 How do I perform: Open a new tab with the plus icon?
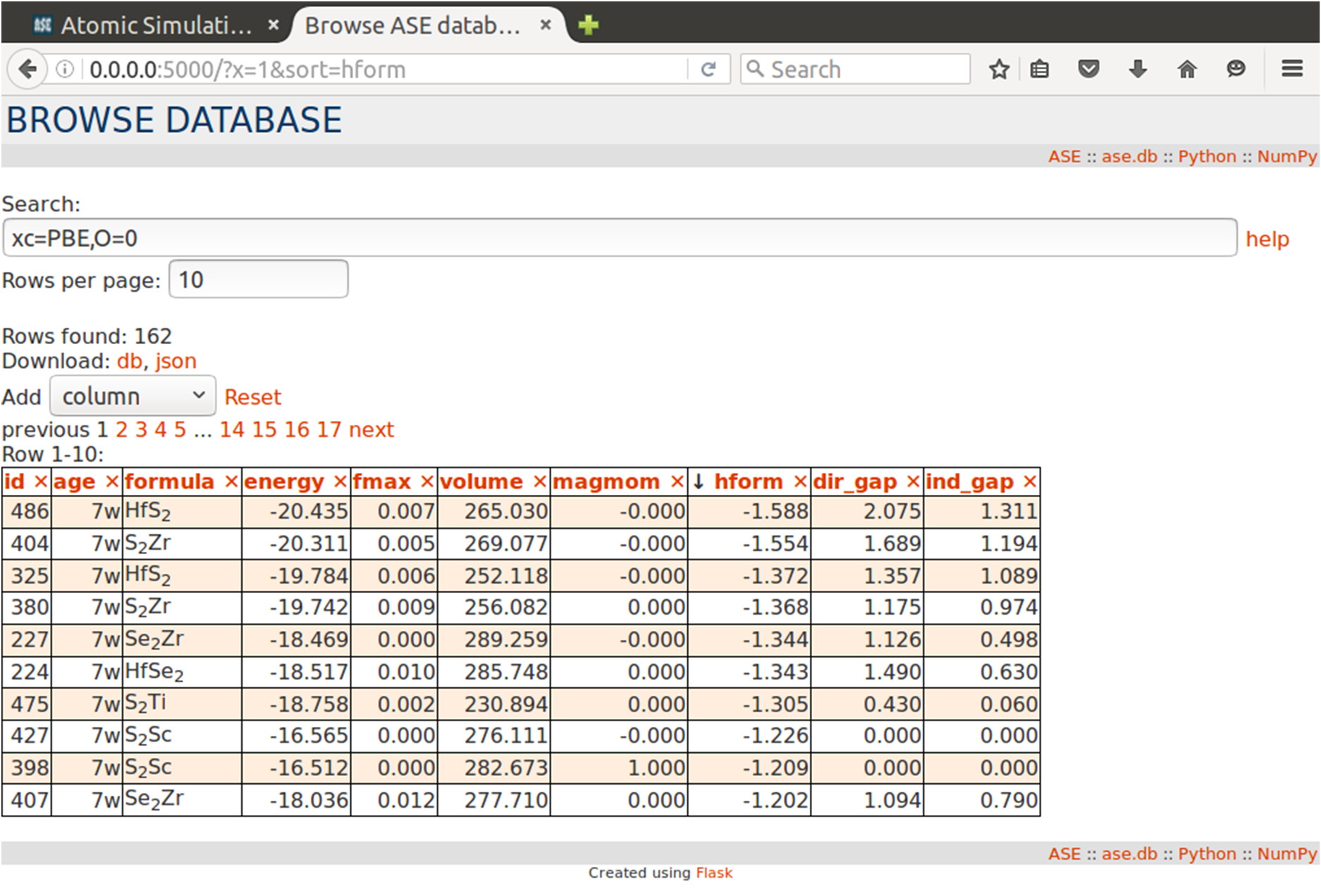point(588,25)
